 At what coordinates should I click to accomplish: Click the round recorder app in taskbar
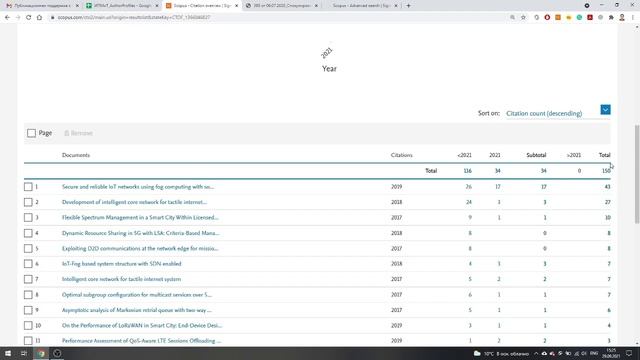[57, 353]
